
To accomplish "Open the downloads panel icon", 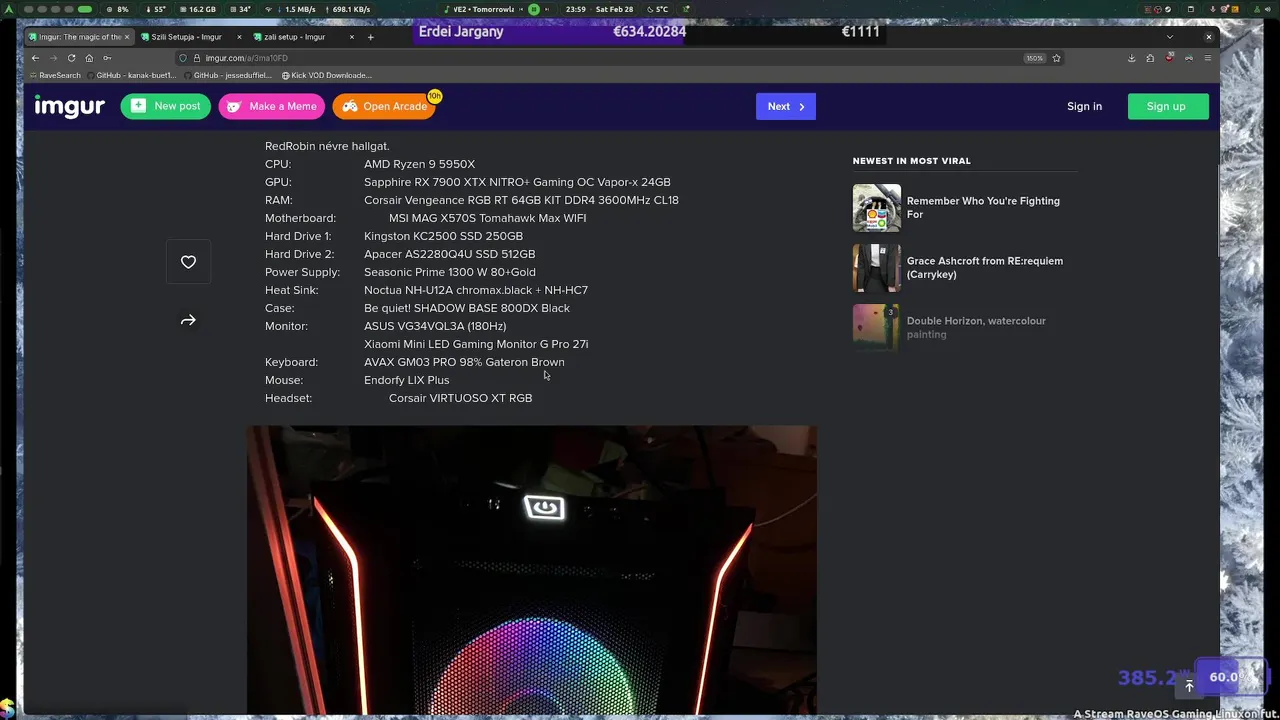I will [x=1132, y=58].
